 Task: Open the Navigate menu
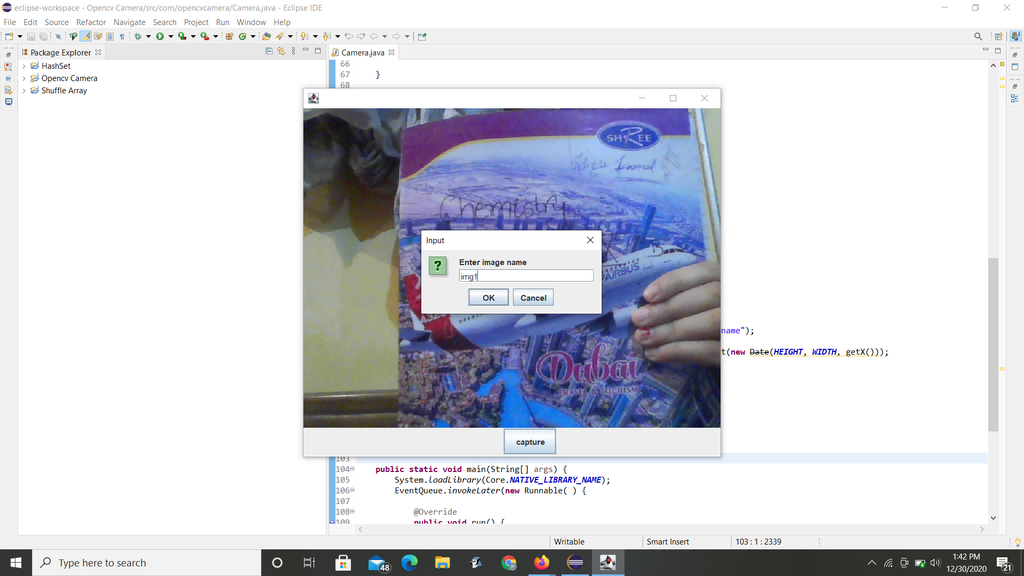point(129,22)
